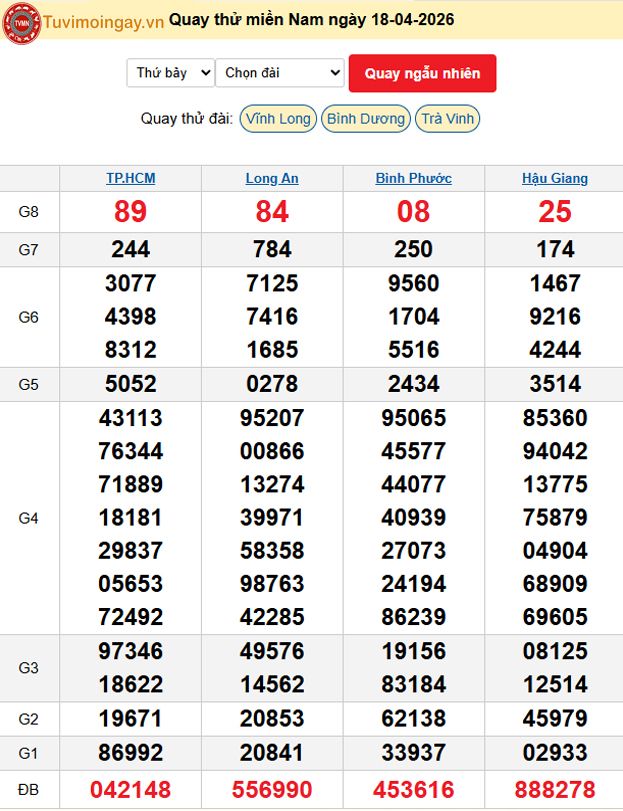Pick the Trà Vinh station pill

[x=447, y=119]
